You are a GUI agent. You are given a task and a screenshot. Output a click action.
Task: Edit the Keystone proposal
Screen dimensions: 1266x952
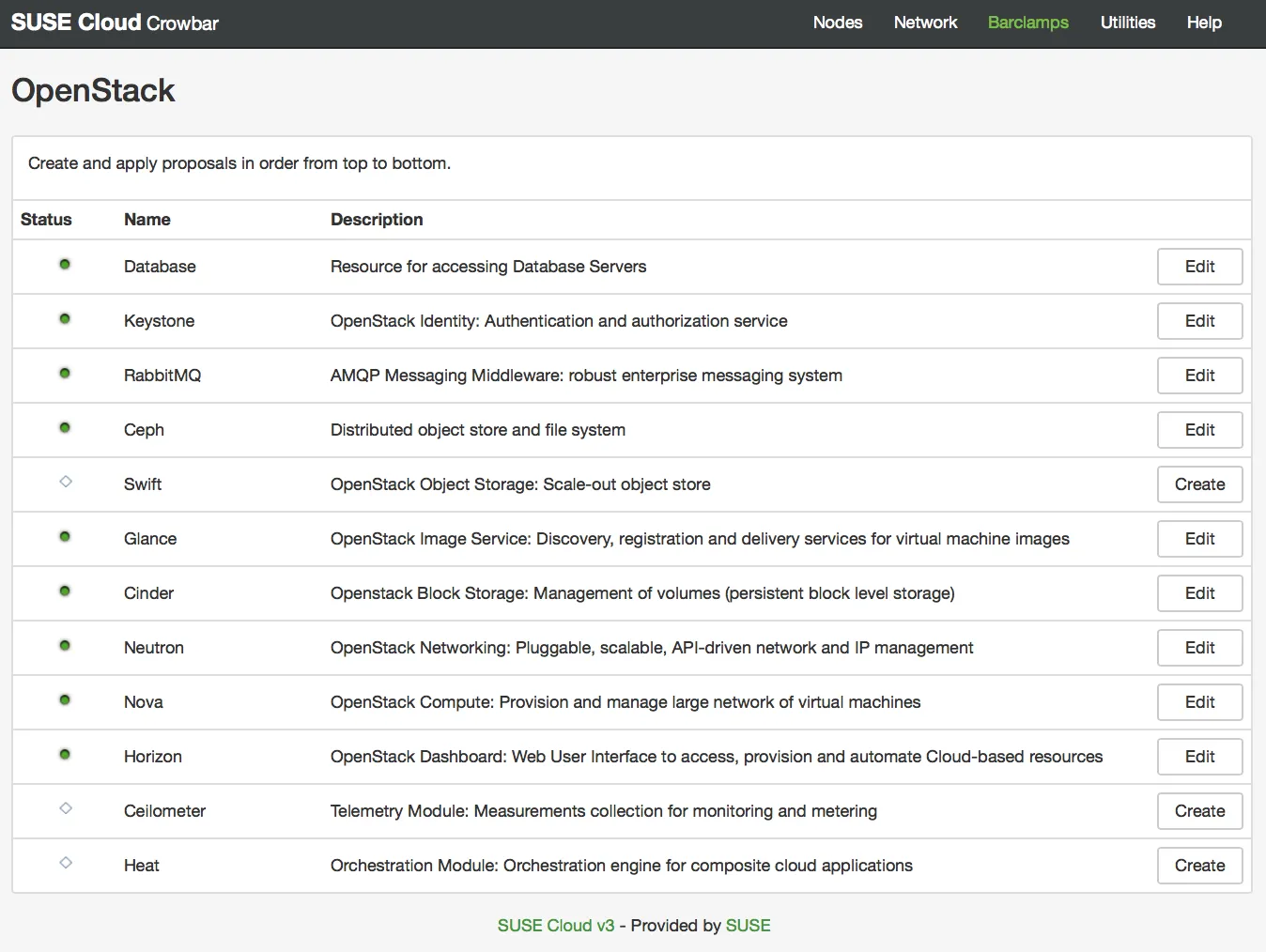tap(1199, 321)
